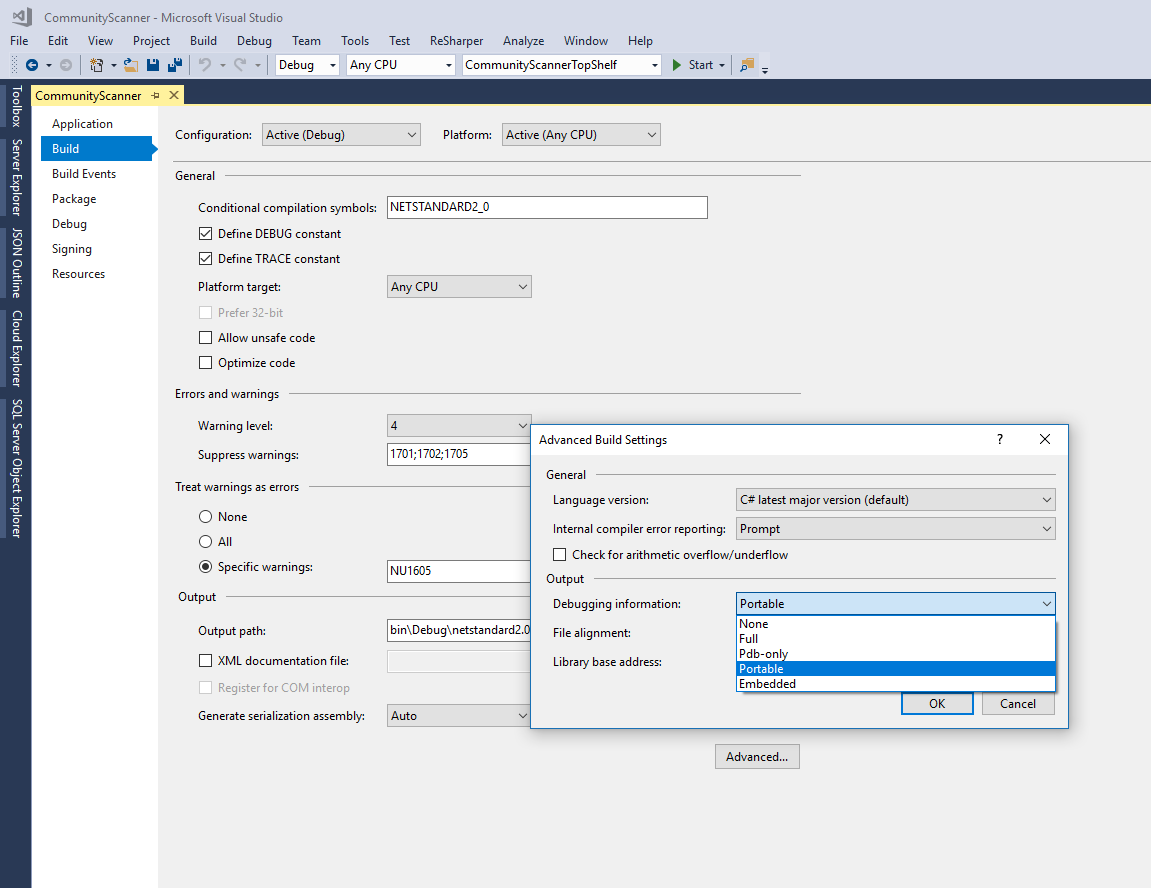Close the CommunityScanner document tab
This screenshot has width=1151, height=888.
[174, 95]
